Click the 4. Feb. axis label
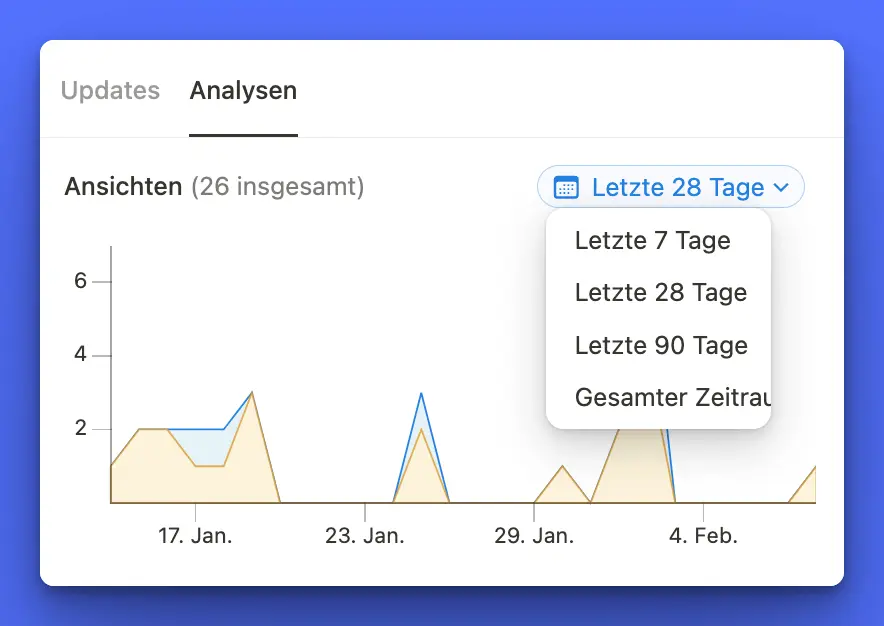 pos(703,536)
